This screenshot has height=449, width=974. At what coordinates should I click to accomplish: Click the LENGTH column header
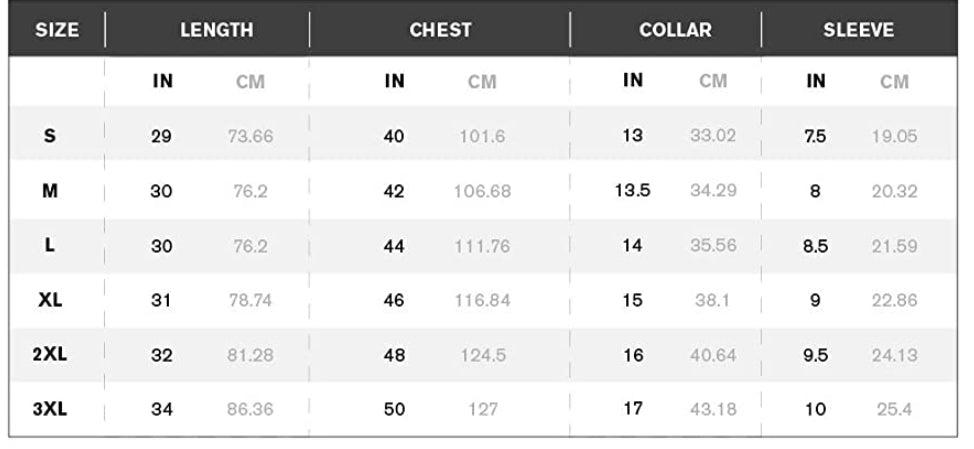pyautogui.click(x=216, y=30)
